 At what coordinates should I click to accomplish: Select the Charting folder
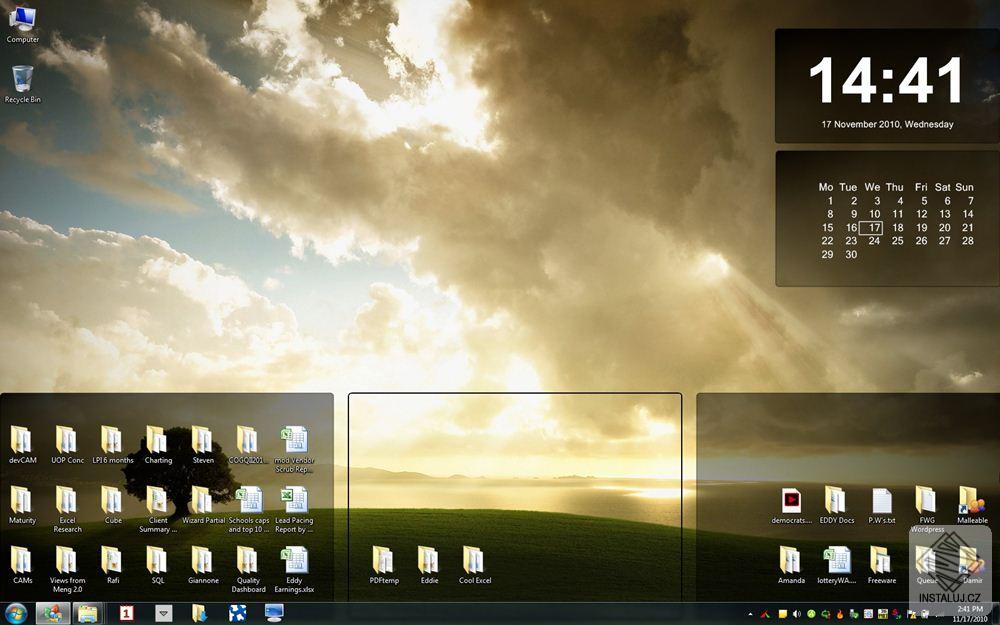point(158,445)
